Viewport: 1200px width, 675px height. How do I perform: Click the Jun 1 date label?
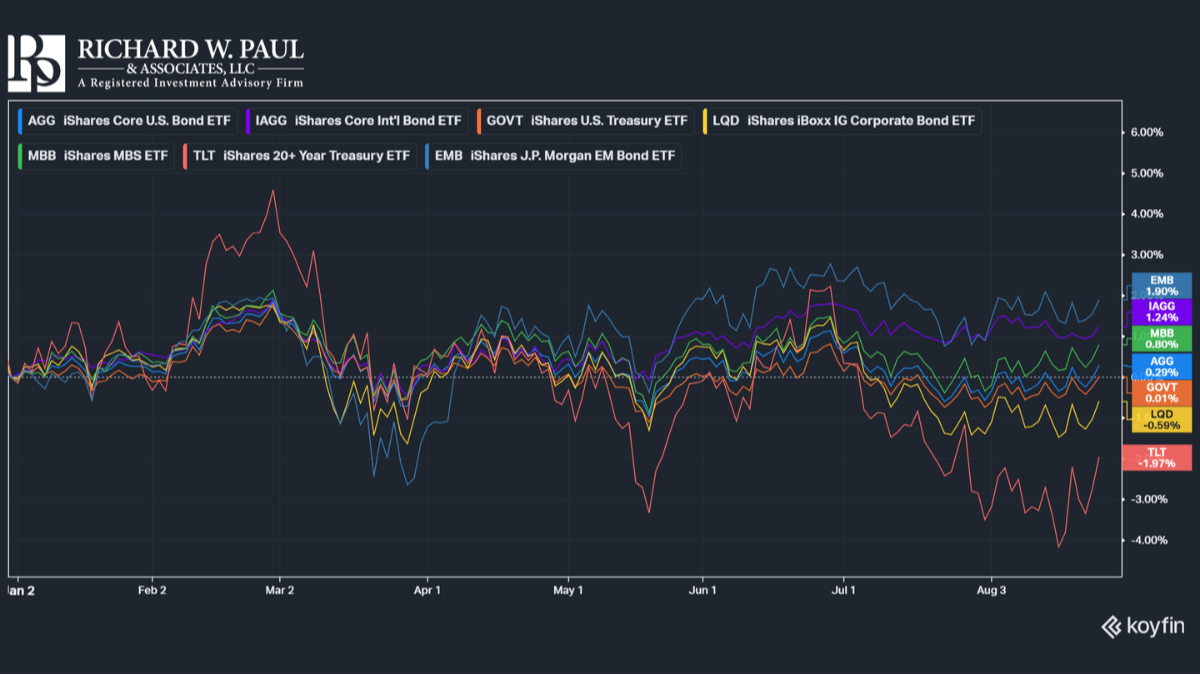point(703,590)
